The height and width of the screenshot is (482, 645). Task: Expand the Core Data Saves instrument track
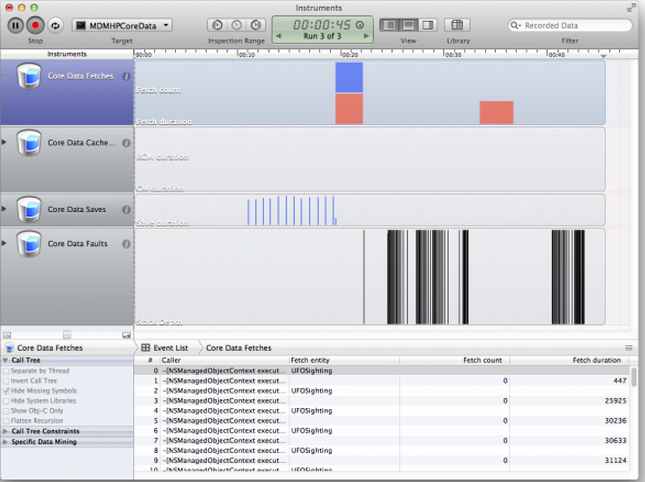pyautogui.click(x=4, y=210)
